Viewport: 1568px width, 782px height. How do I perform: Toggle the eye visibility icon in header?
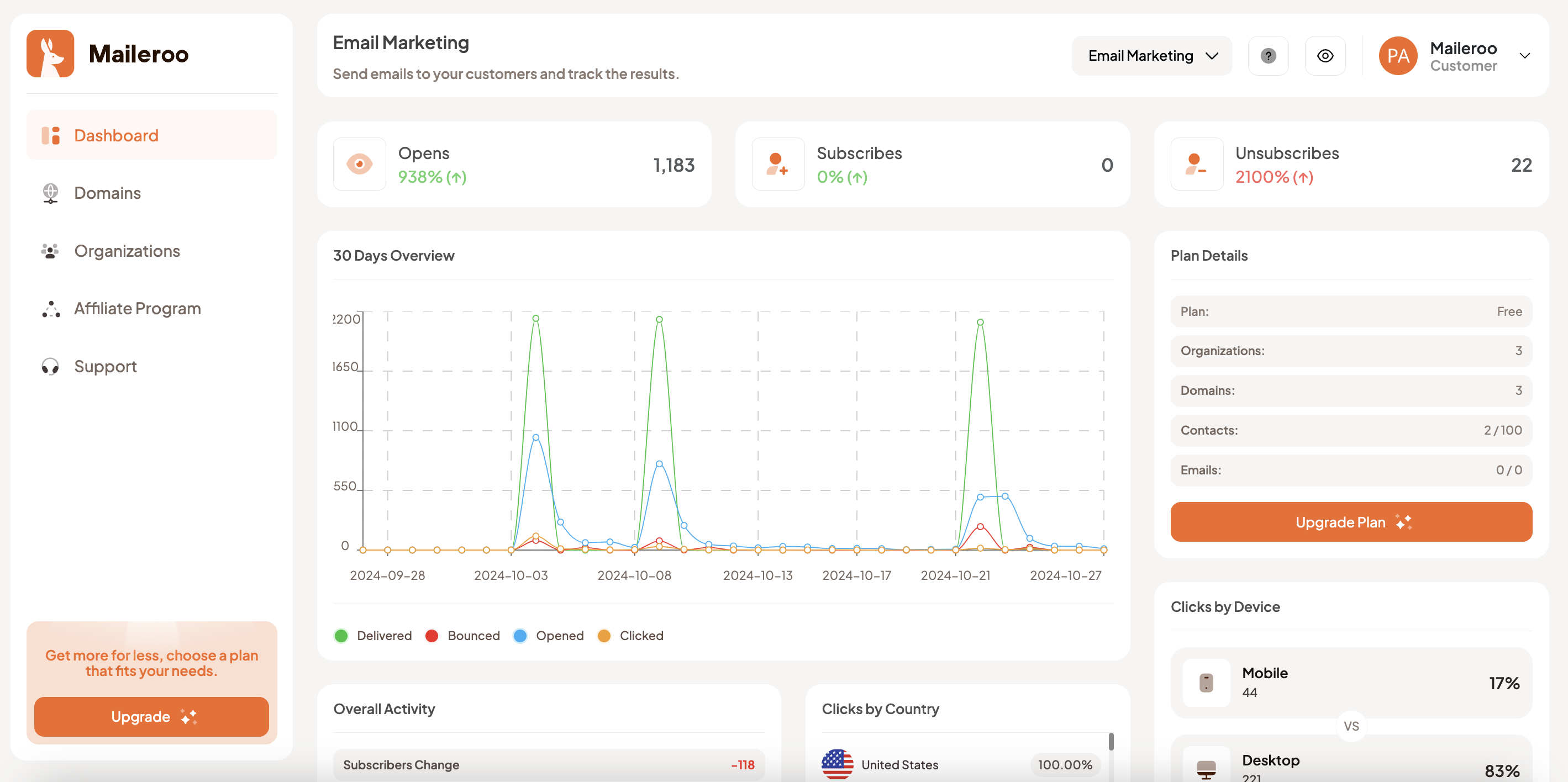tap(1325, 56)
